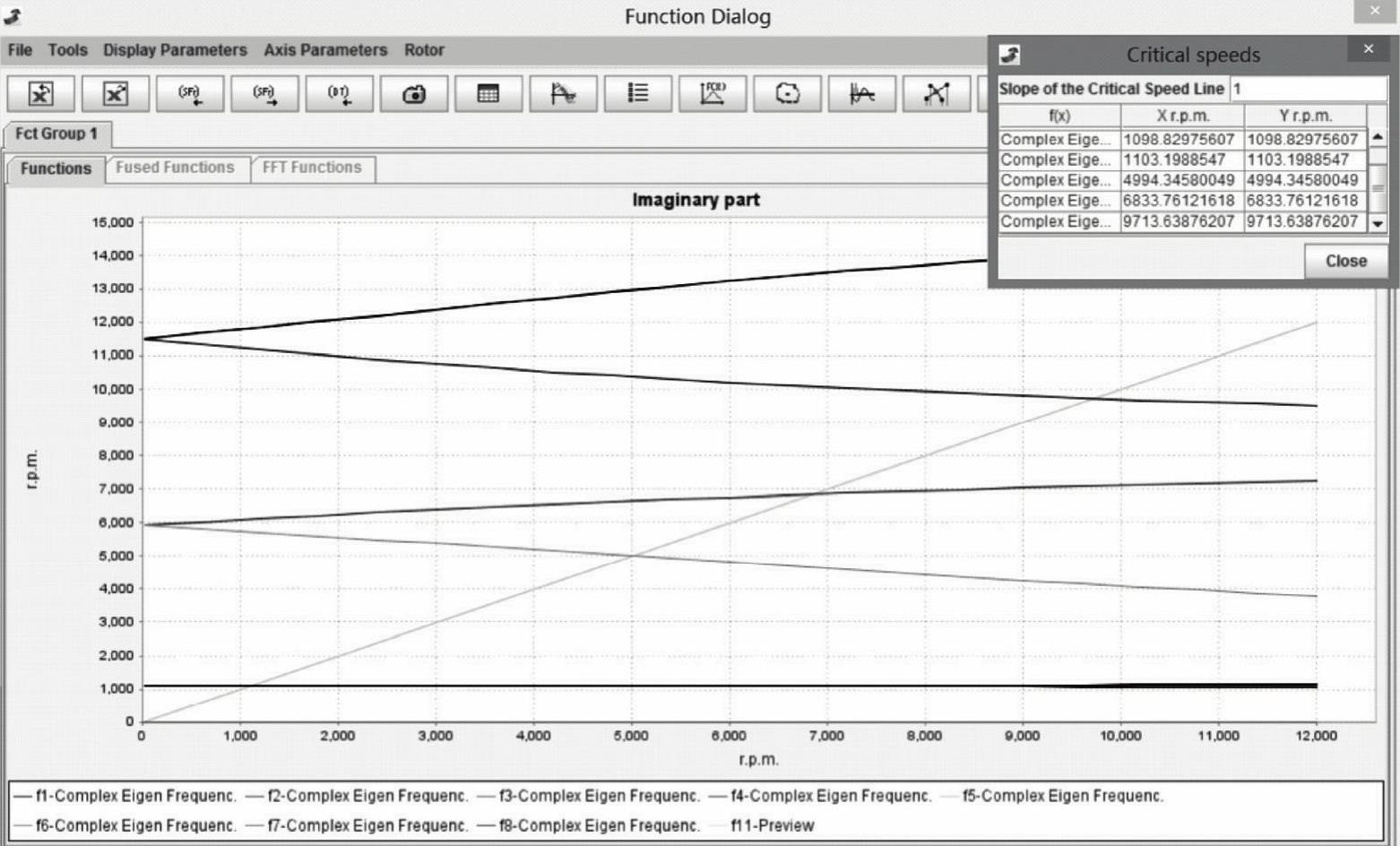
Task: Click the crossing lines with points icon
Action: [936, 94]
